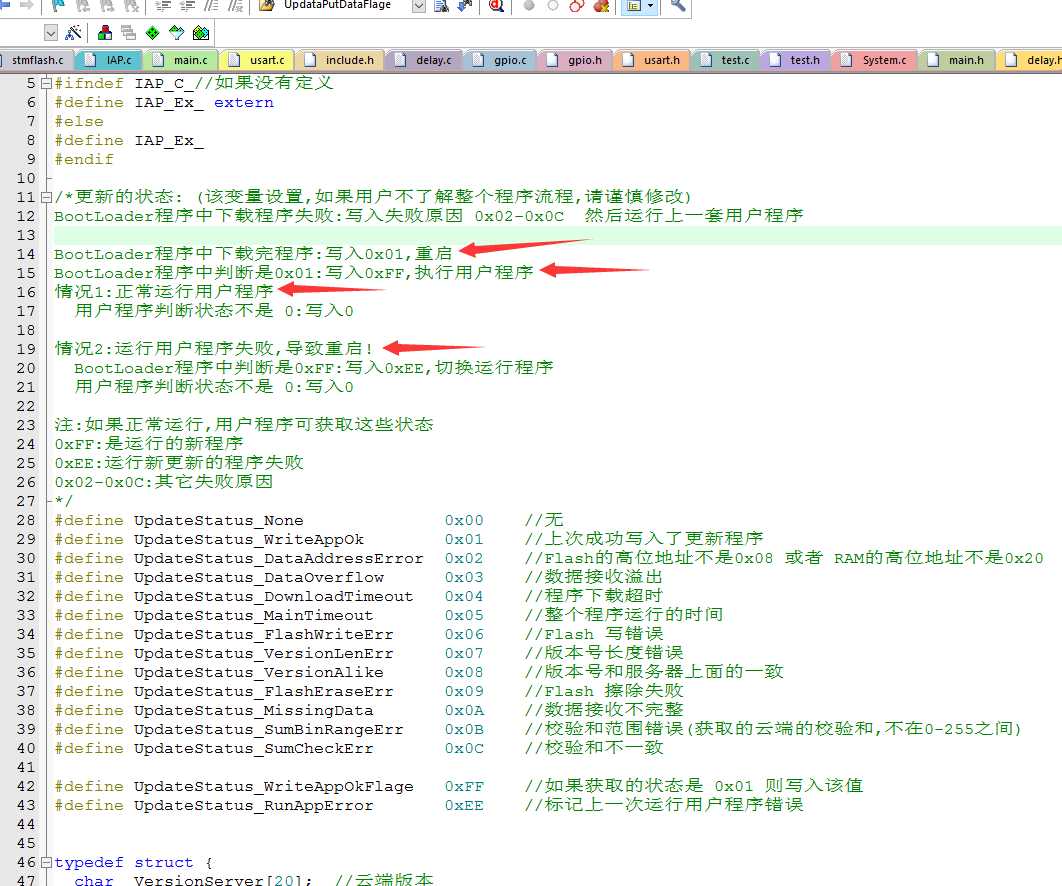Image resolution: width=1062 pixels, height=886 pixels.
Task: Click the incremental find icon
Action: [465, 6]
